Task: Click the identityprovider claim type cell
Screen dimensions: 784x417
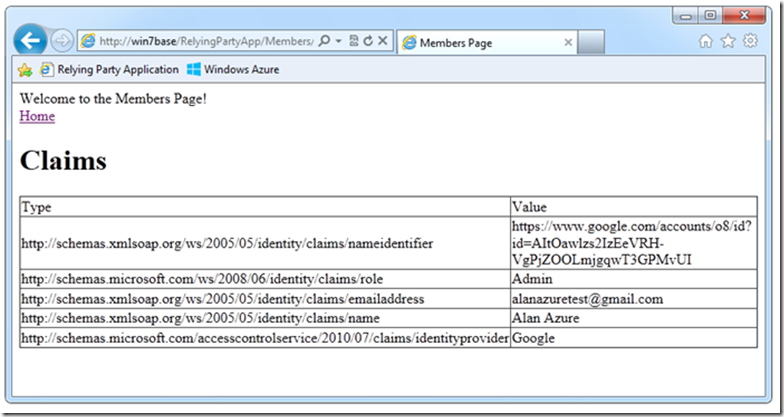Action: [x=265, y=338]
